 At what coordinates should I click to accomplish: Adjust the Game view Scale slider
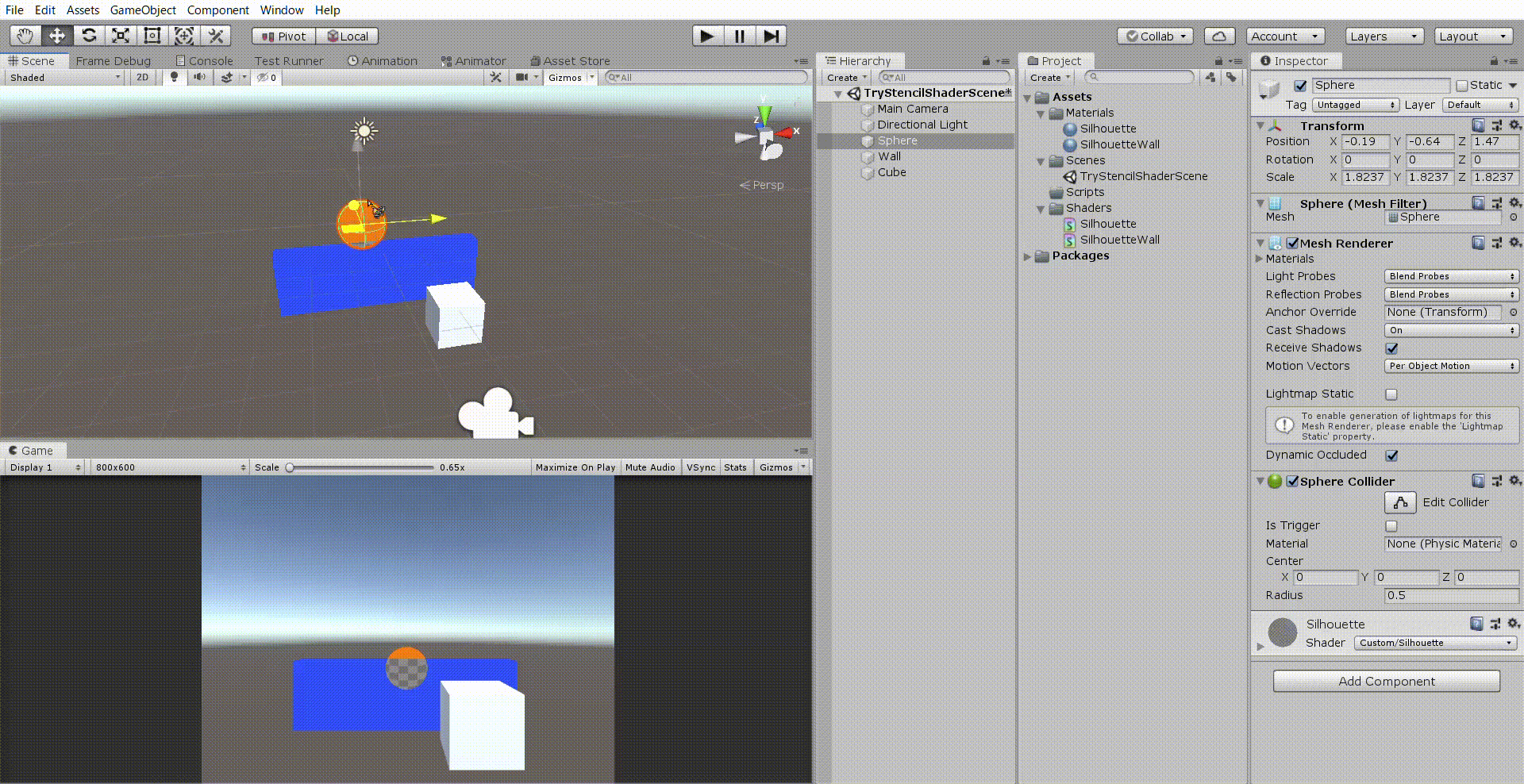[x=360, y=467]
